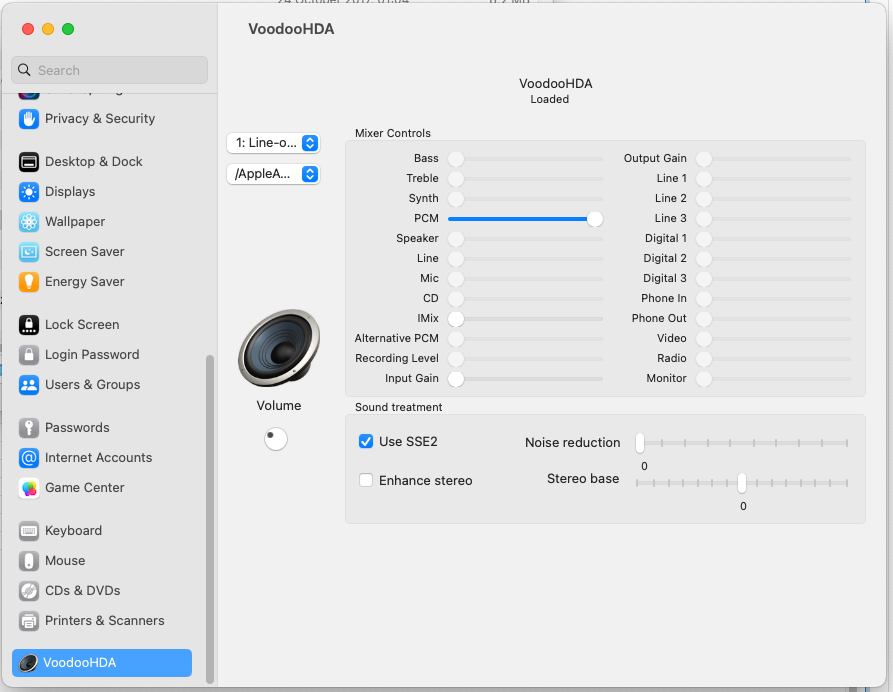Screen dimensions: 893x692
Task: Click the Alternative PCM slider knob
Action: pos(456,339)
